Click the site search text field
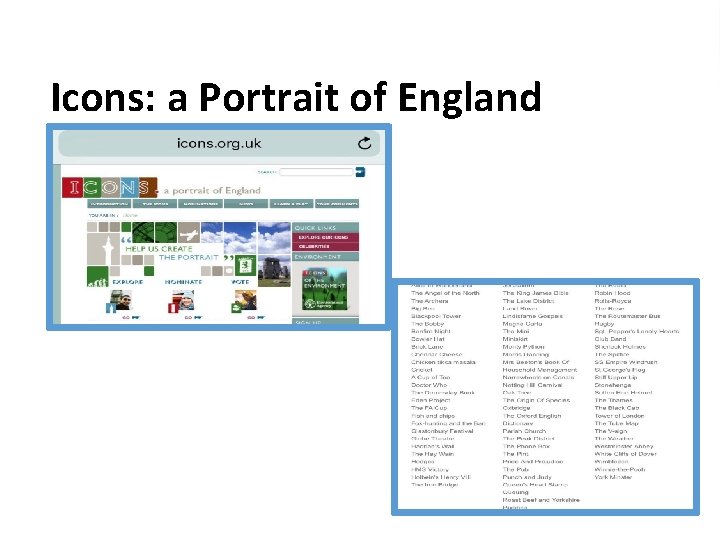 pyautogui.click(x=316, y=172)
